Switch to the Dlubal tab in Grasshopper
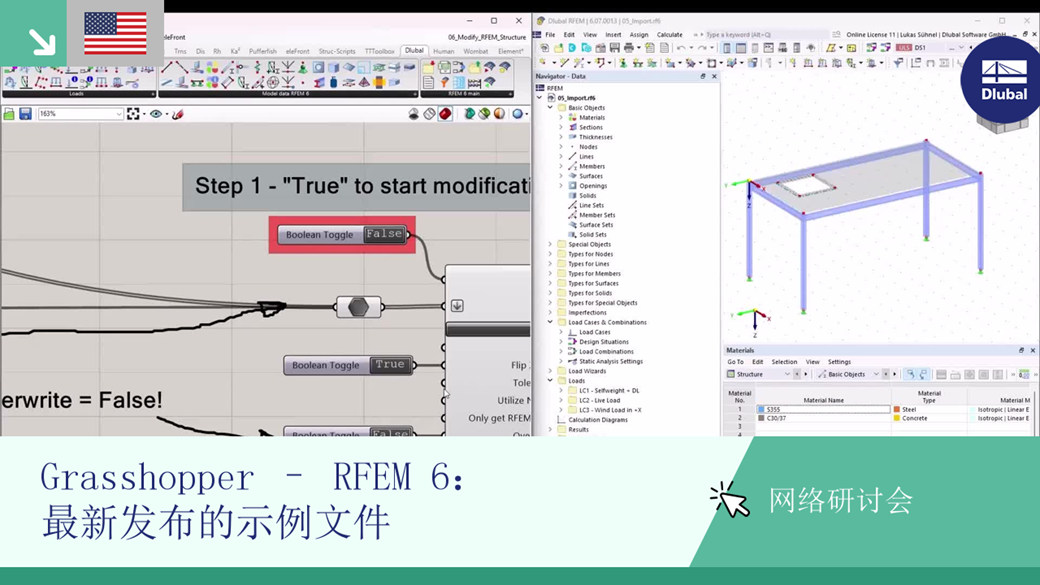The width and height of the screenshot is (1040, 585). click(414, 50)
